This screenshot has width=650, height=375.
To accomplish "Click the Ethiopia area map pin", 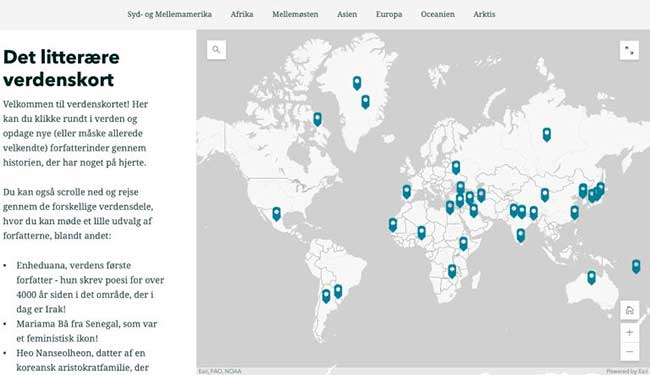I will point(463,243).
